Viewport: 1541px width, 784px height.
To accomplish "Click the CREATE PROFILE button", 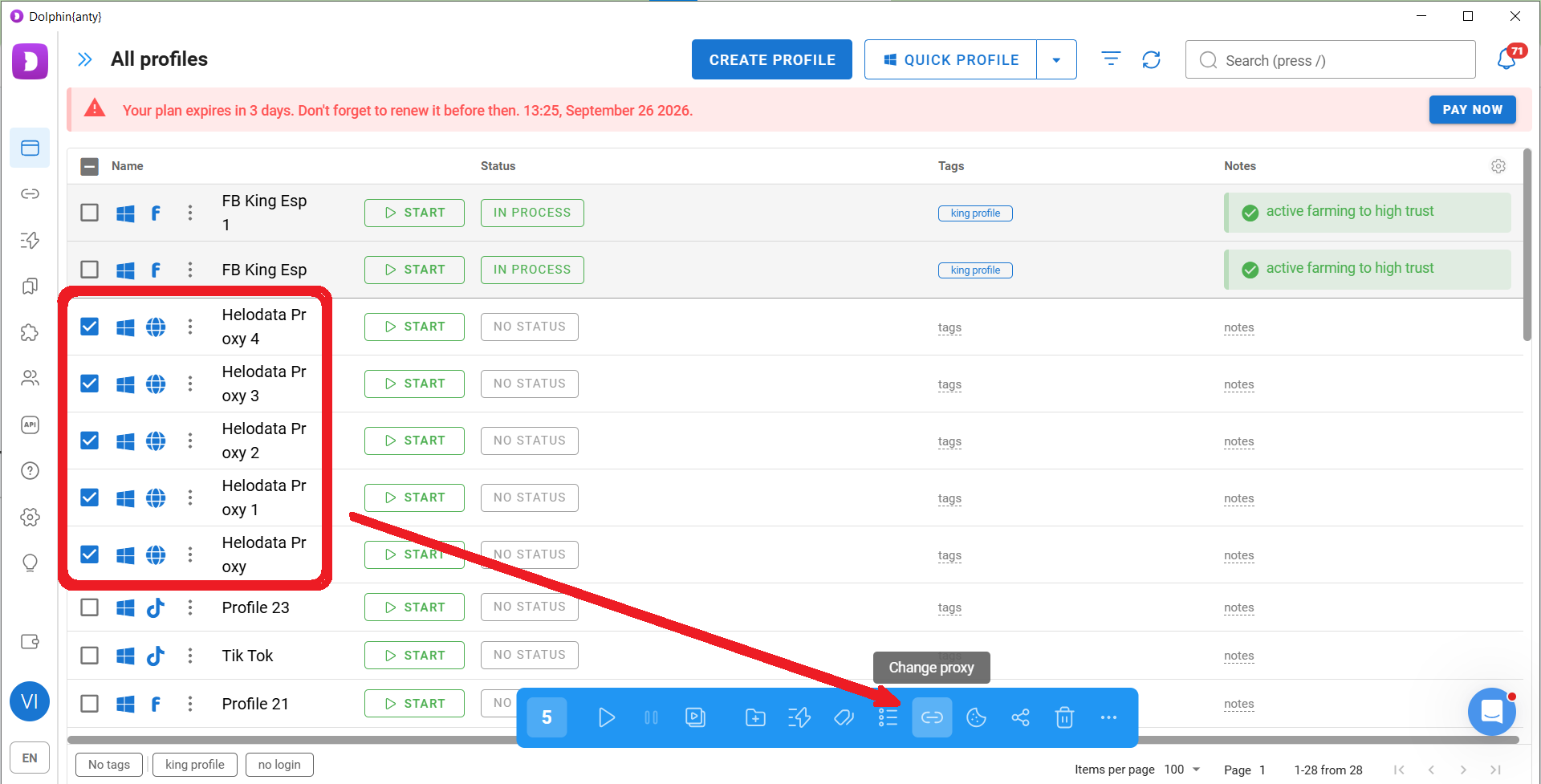I will [772, 60].
